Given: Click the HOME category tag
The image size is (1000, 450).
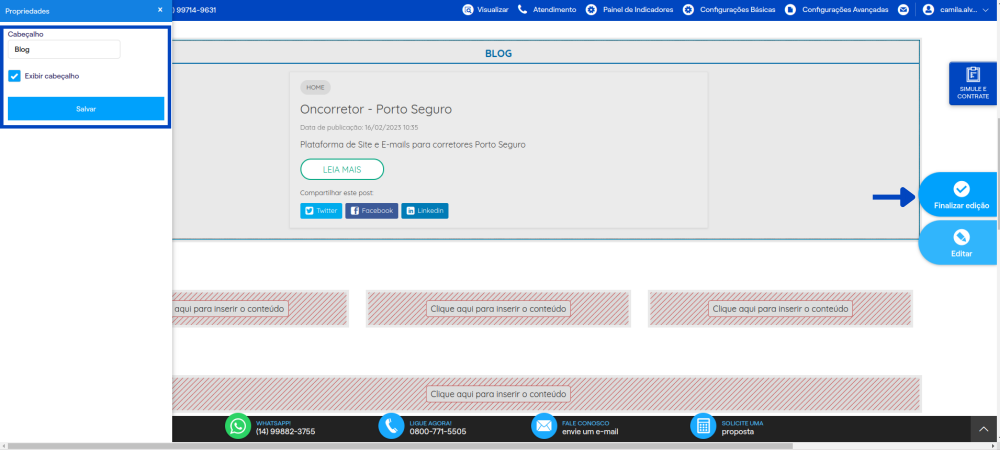Looking at the screenshot, I should pyautogui.click(x=315, y=87).
